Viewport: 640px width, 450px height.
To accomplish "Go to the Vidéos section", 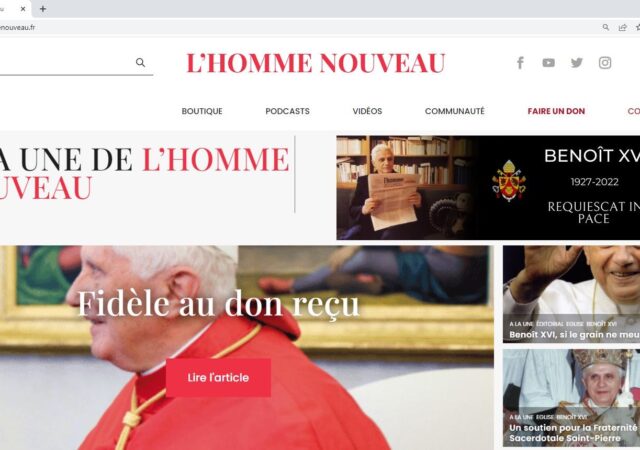I will [367, 111].
